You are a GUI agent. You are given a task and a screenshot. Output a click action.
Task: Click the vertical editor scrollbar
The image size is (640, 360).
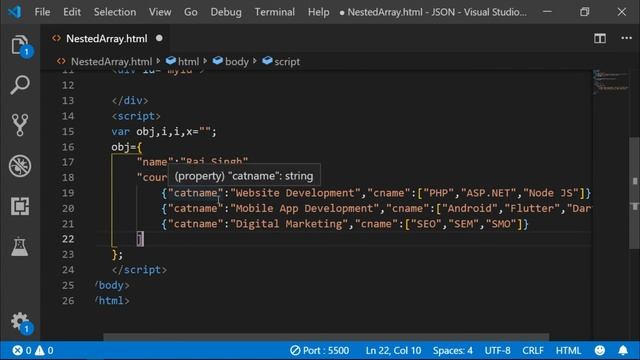pyautogui.click(x=634, y=194)
